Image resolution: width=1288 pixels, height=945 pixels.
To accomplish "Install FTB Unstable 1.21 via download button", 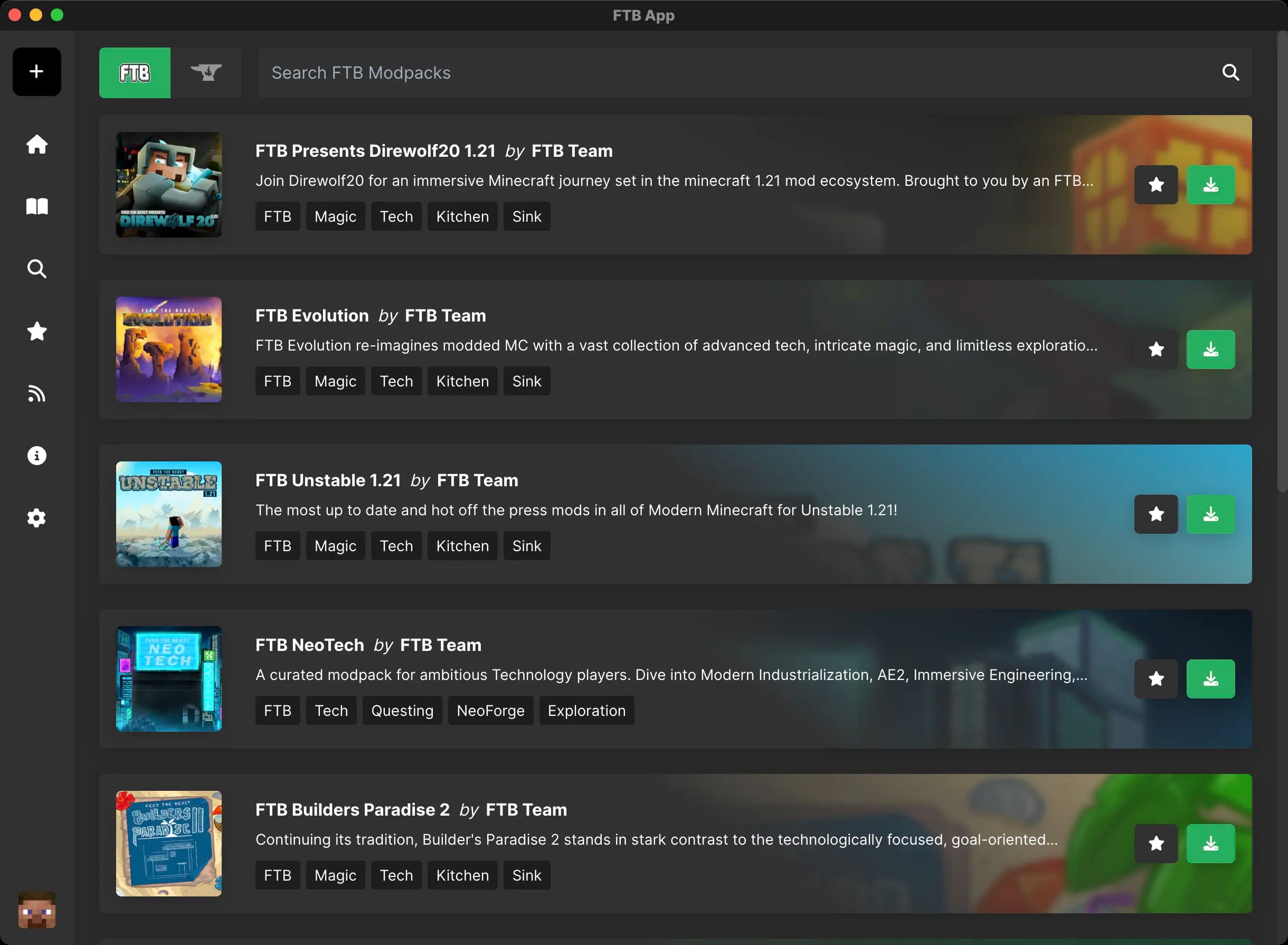I will [x=1210, y=514].
